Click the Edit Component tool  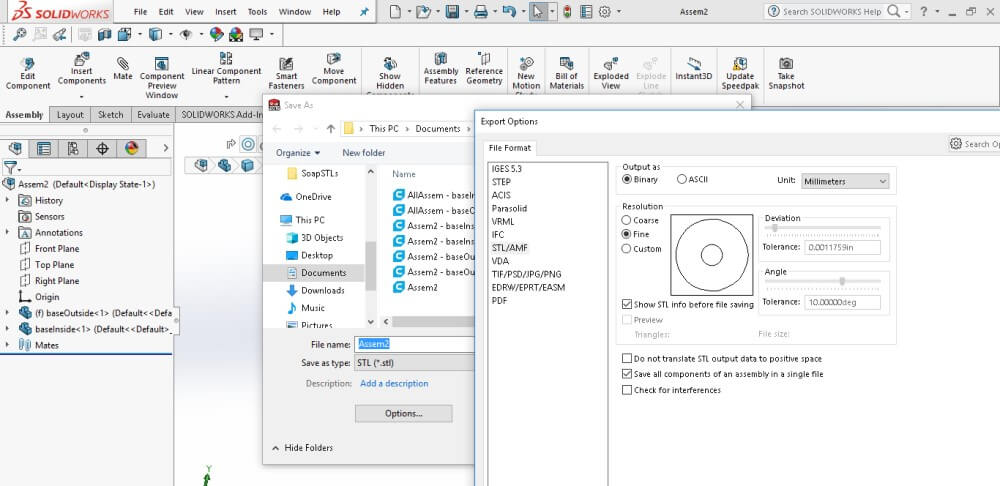27,74
